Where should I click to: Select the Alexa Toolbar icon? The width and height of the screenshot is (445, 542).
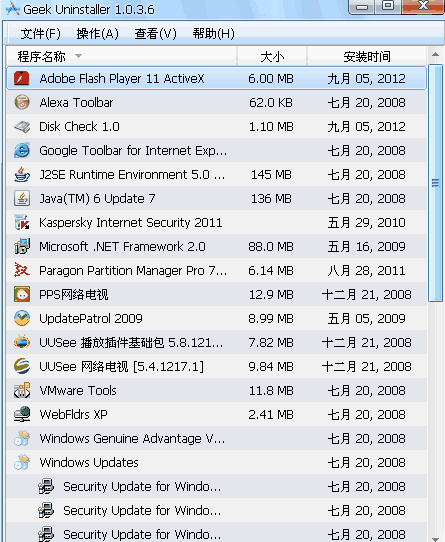point(22,102)
